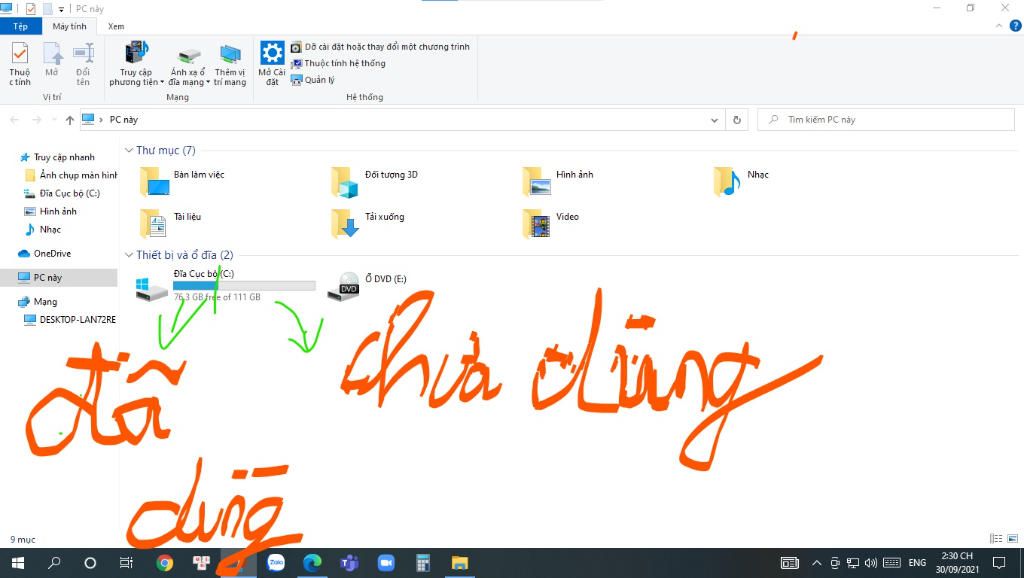Switch to the Tệp tab
This screenshot has height=578, width=1024.
click(x=20, y=26)
